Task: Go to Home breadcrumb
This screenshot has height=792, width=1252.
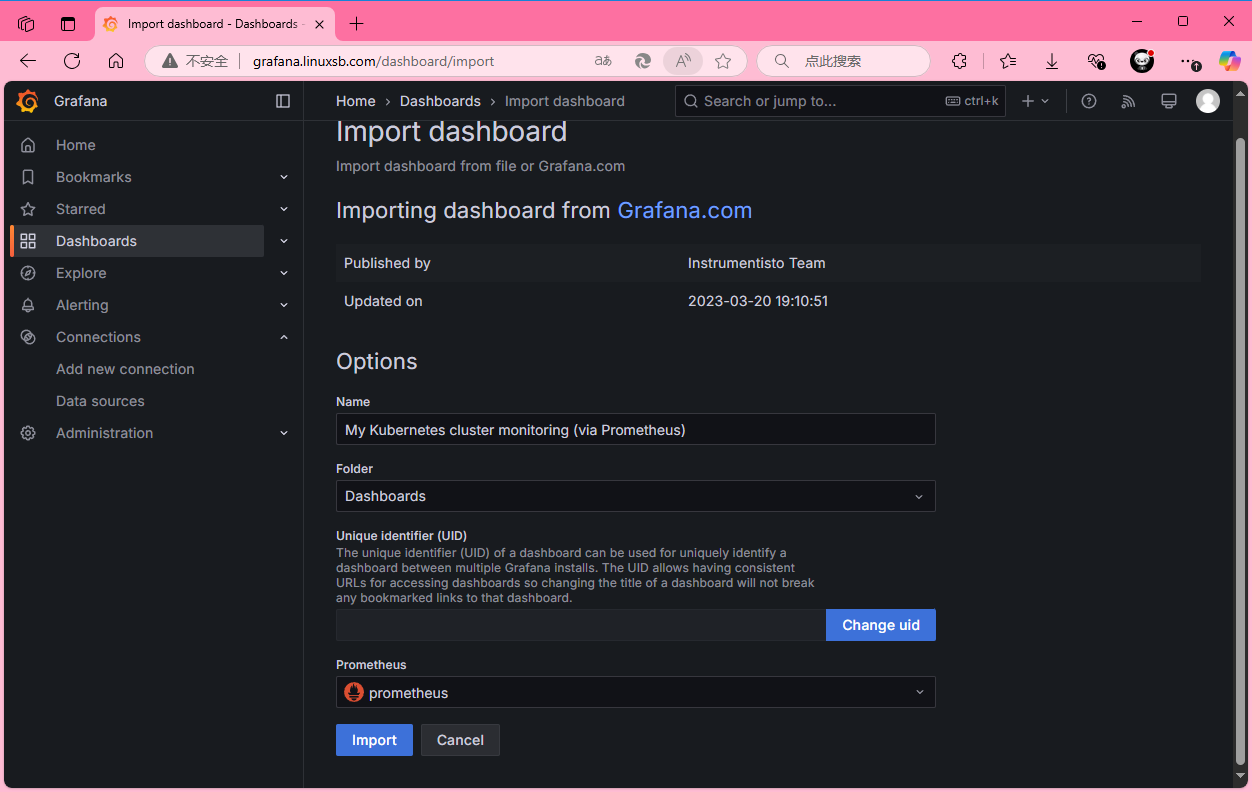Action: coord(356,101)
